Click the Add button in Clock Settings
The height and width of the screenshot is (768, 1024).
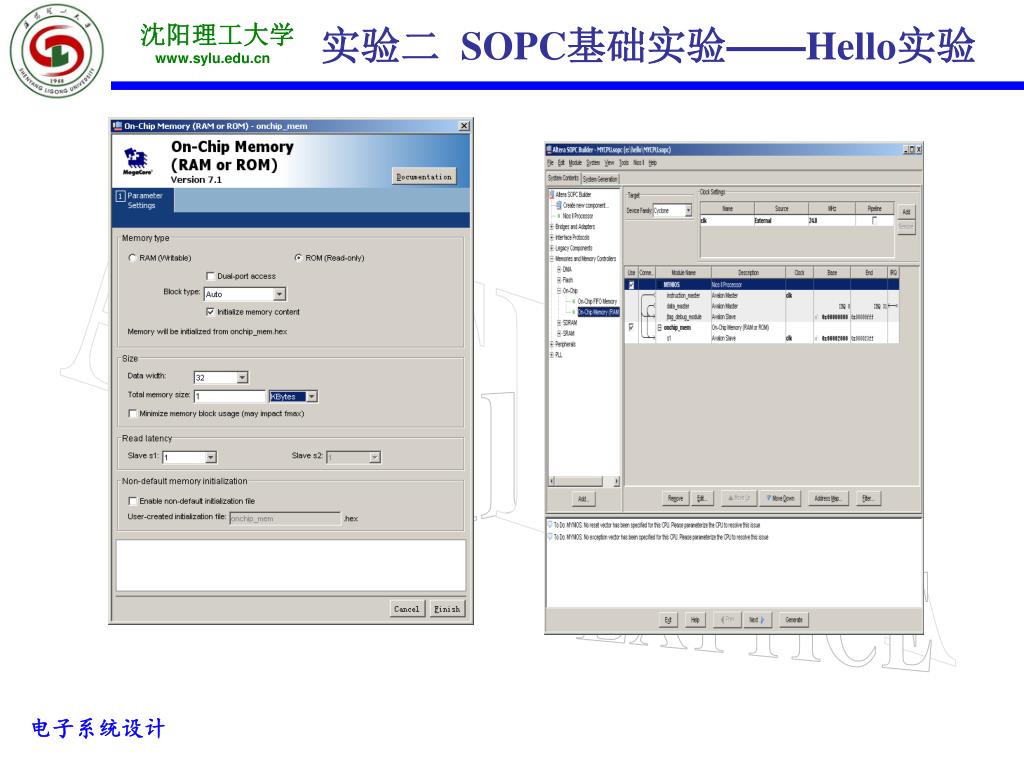click(906, 212)
